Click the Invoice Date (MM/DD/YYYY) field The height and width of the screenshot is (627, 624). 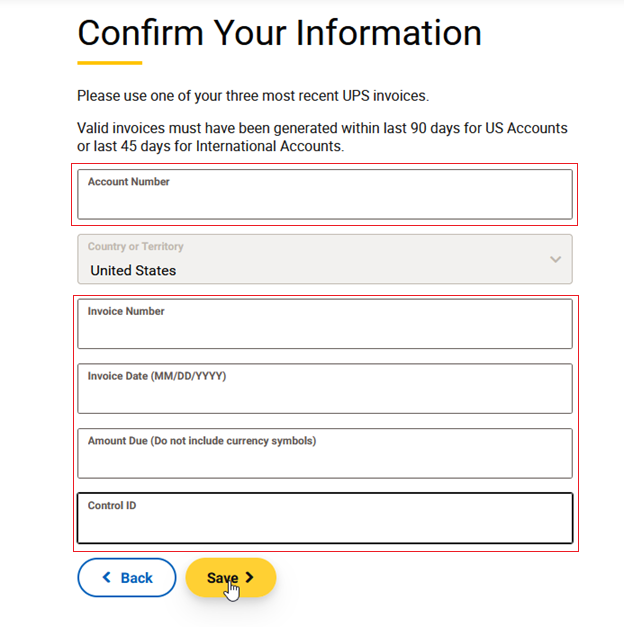(325, 394)
